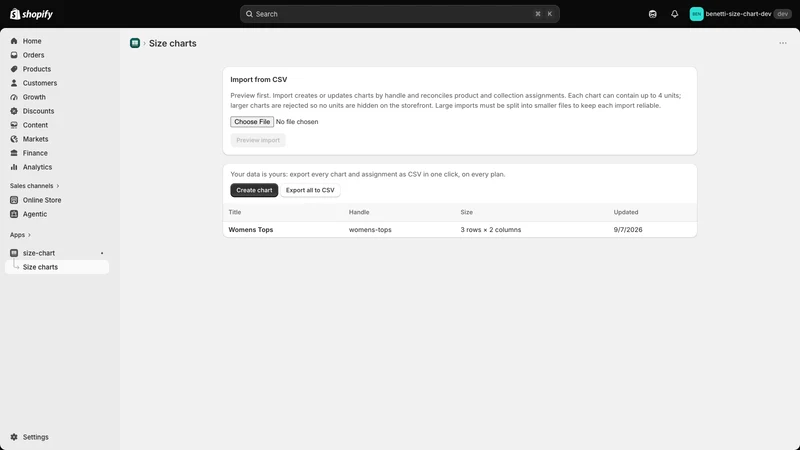The width and height of the screenshot is (800, 450).
Task: Click the Agentic channel icon
Action: [14, 214]
